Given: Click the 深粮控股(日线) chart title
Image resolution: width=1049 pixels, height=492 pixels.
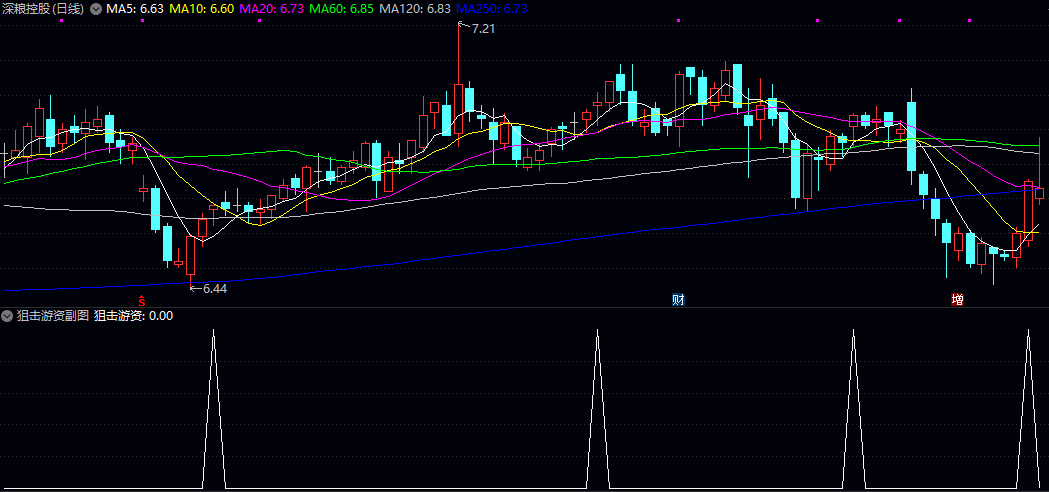Looking at the screenshot, I should point(43,9).
